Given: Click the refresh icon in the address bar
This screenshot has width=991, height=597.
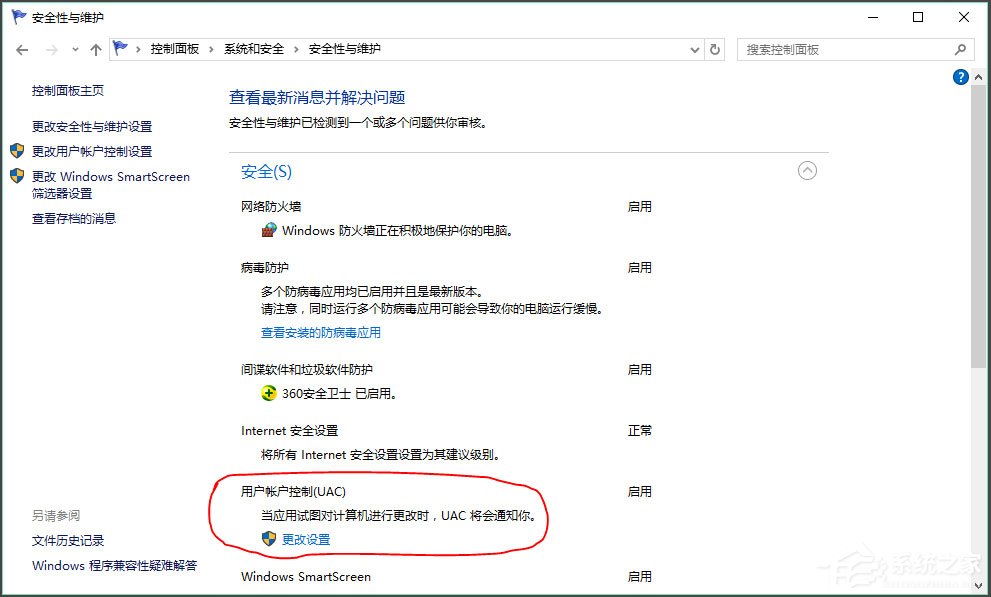Looking at the screenshot, I should tap(716, 48).
